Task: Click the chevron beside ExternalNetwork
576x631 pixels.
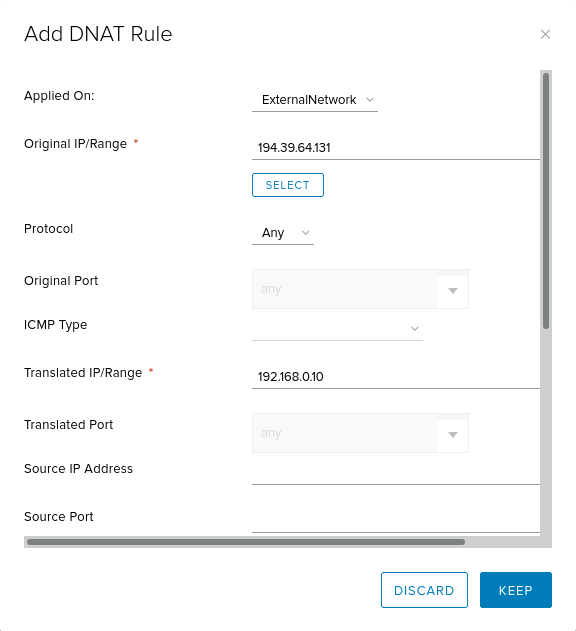Action: coord(370,100)
